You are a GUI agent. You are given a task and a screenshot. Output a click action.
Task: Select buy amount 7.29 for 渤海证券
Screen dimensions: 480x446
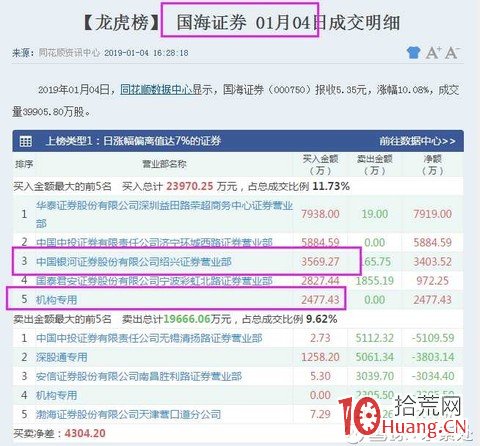point(320,414)
